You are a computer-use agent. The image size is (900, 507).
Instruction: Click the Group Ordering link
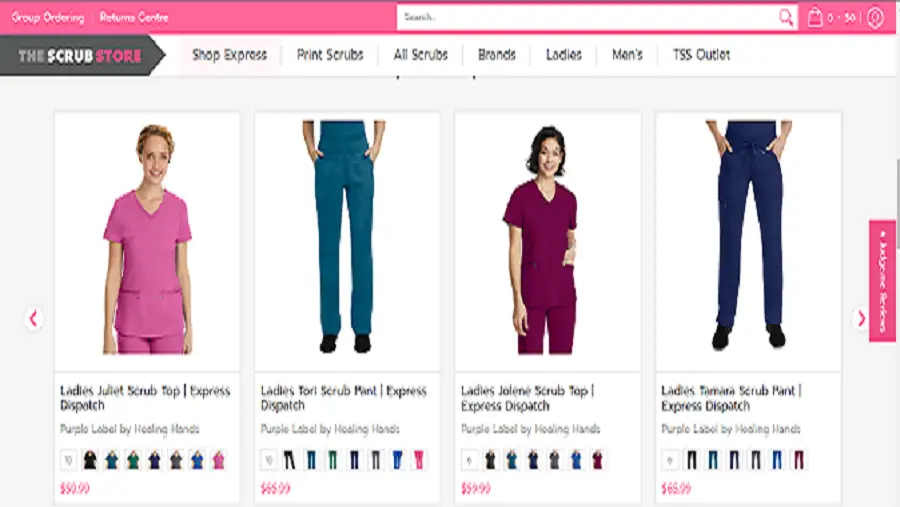pos(47,17)
